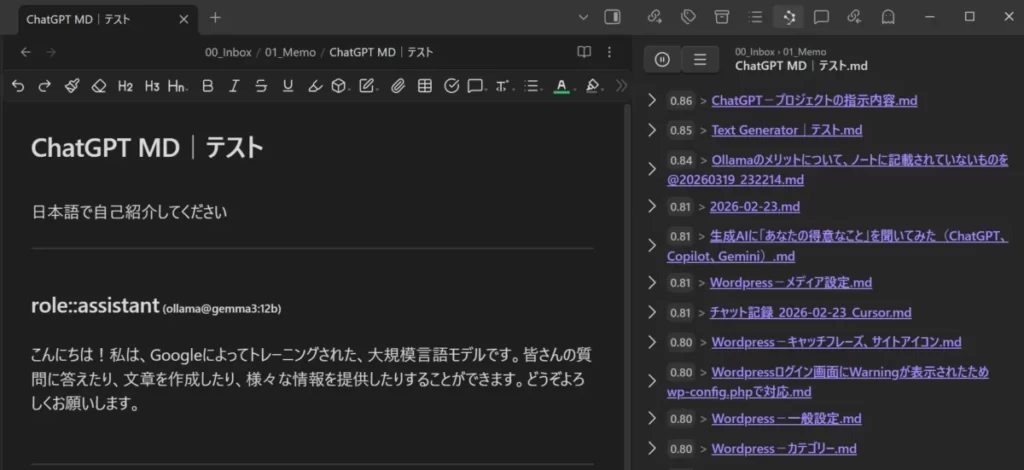This screenshot has width=1024, height=470.
Task: Toggle bold formatting
Action: pos(208,86)
